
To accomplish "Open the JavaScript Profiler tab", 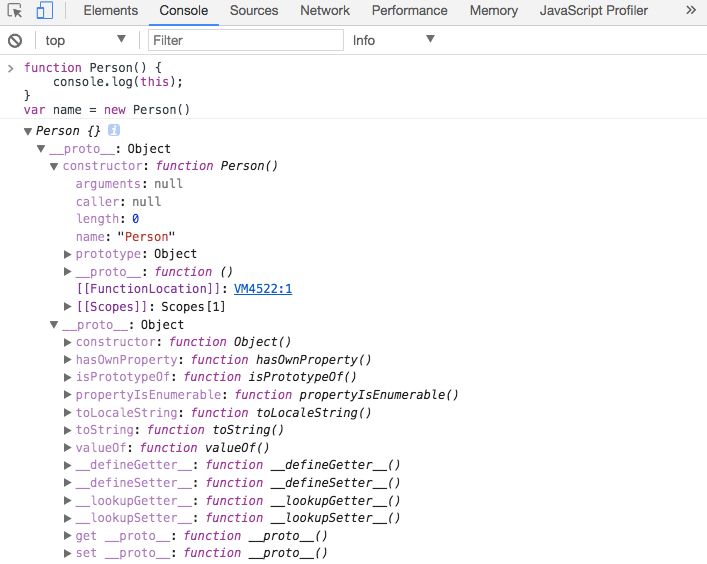I will point(593,11).
